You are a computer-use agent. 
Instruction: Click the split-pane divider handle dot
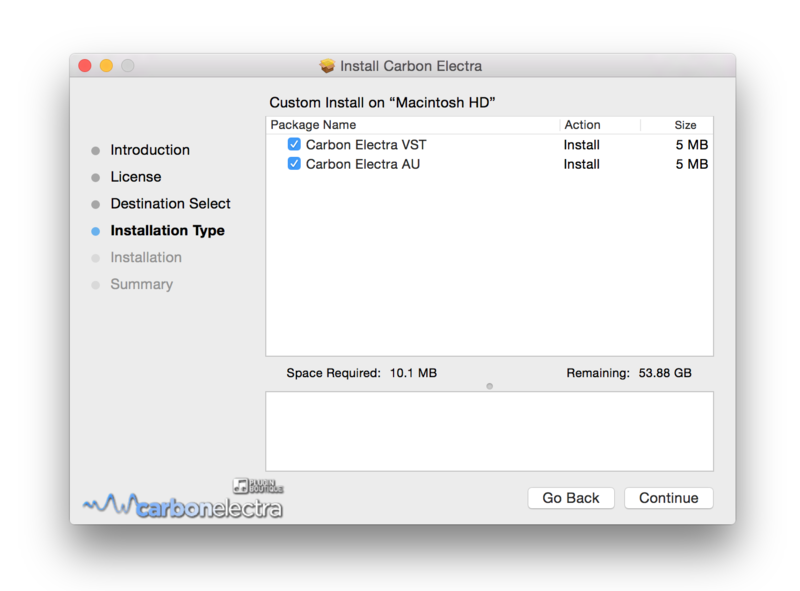pos(489,386)
